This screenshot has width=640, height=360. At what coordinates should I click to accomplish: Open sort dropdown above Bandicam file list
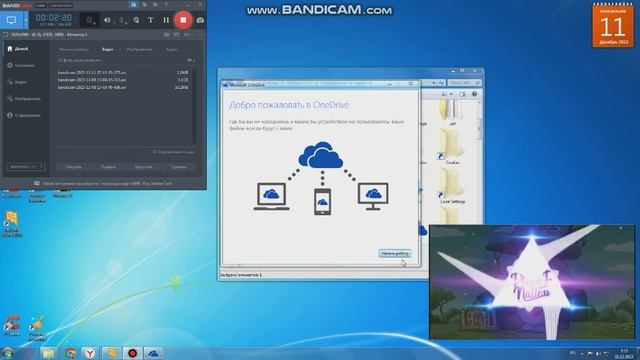click(190, 60)
